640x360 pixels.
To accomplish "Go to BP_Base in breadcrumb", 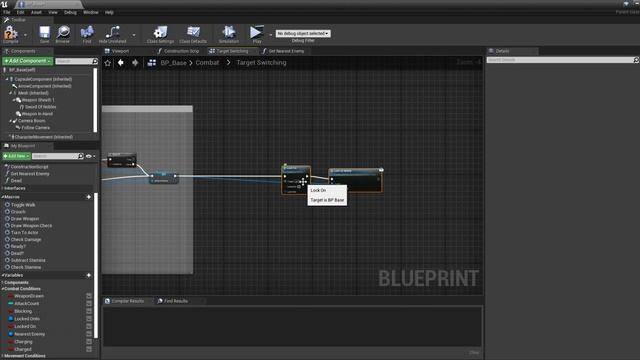I will [x=173, y=63].
